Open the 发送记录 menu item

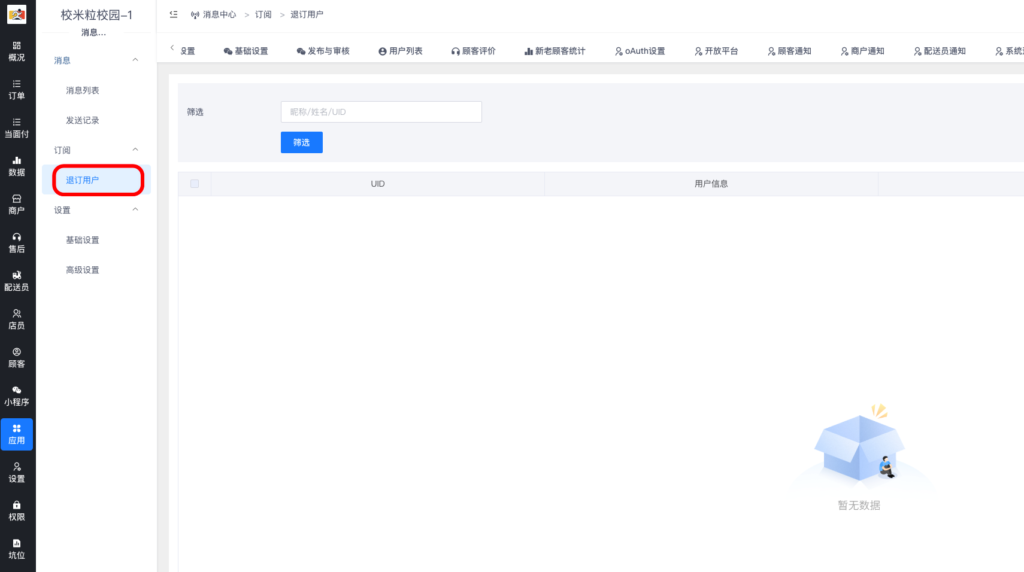point(82,121)
